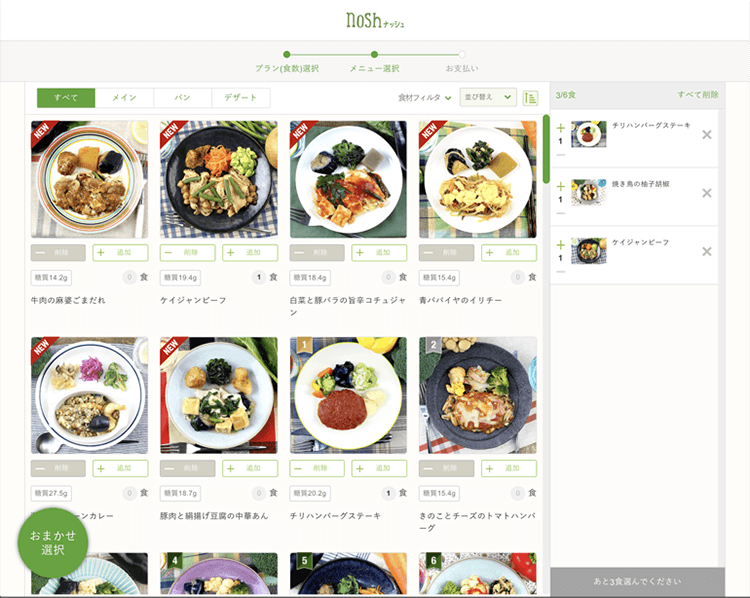Click すべて削除 link in cart
This screenshot has width=750, height=598.
click(x=698, y=95)
